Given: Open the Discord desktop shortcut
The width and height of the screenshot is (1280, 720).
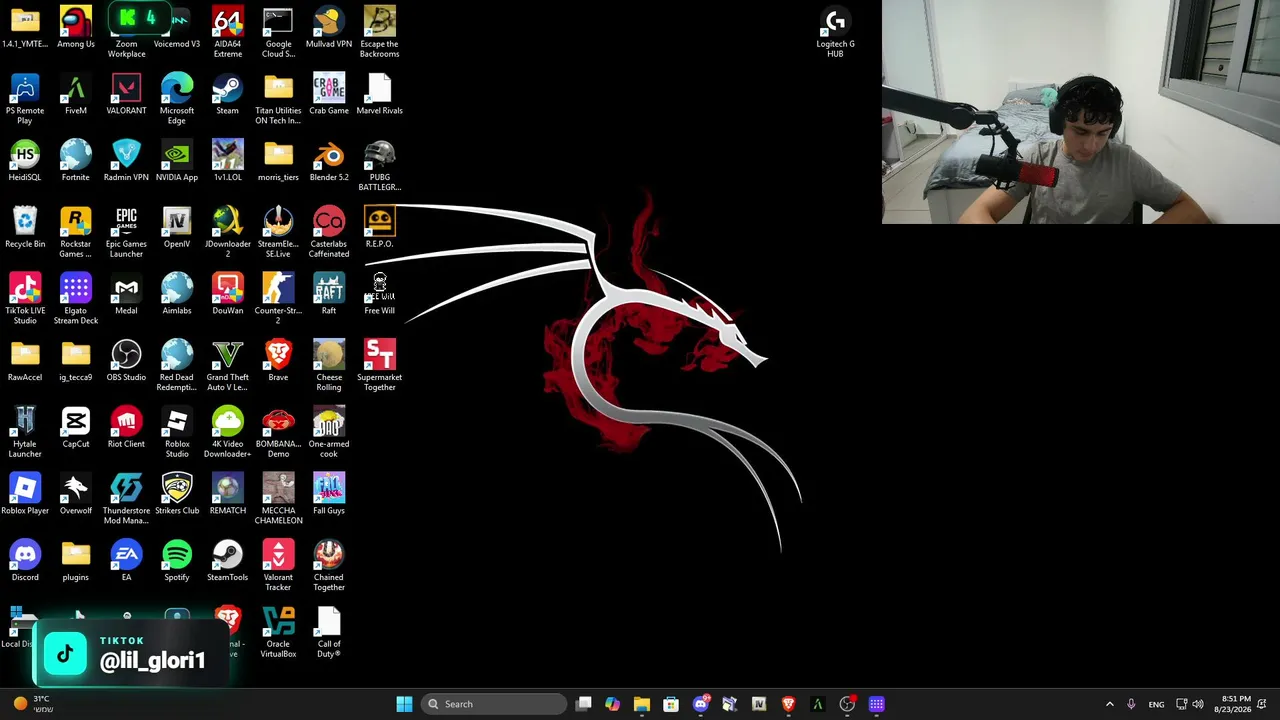Looking at the screenshot, I should [x=25, y=561].
